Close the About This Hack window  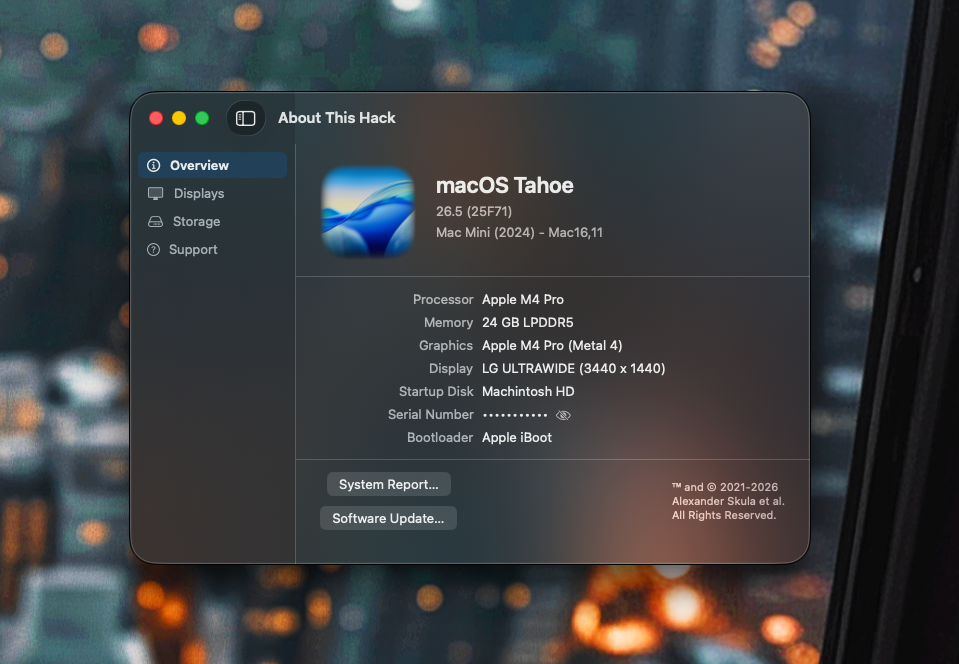tap(156, 118)
